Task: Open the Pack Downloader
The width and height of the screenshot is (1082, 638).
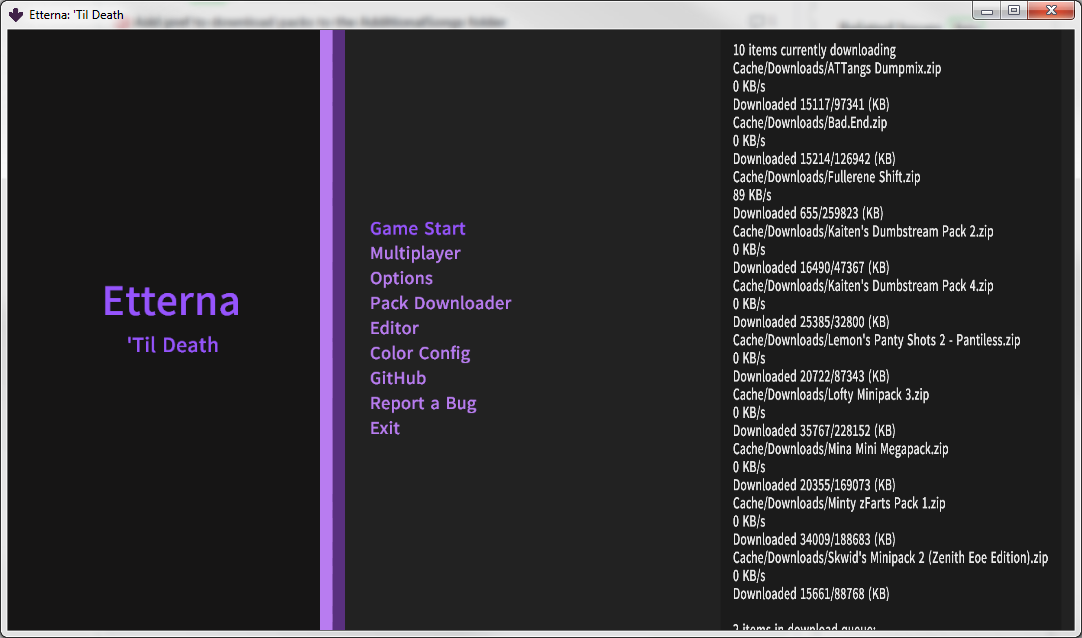Action: 440,303
